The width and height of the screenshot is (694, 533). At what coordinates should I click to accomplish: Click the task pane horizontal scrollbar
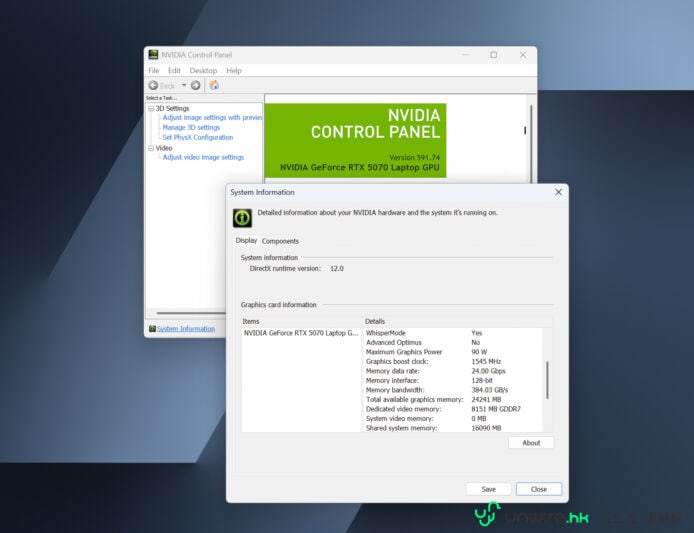click(191, 313)
